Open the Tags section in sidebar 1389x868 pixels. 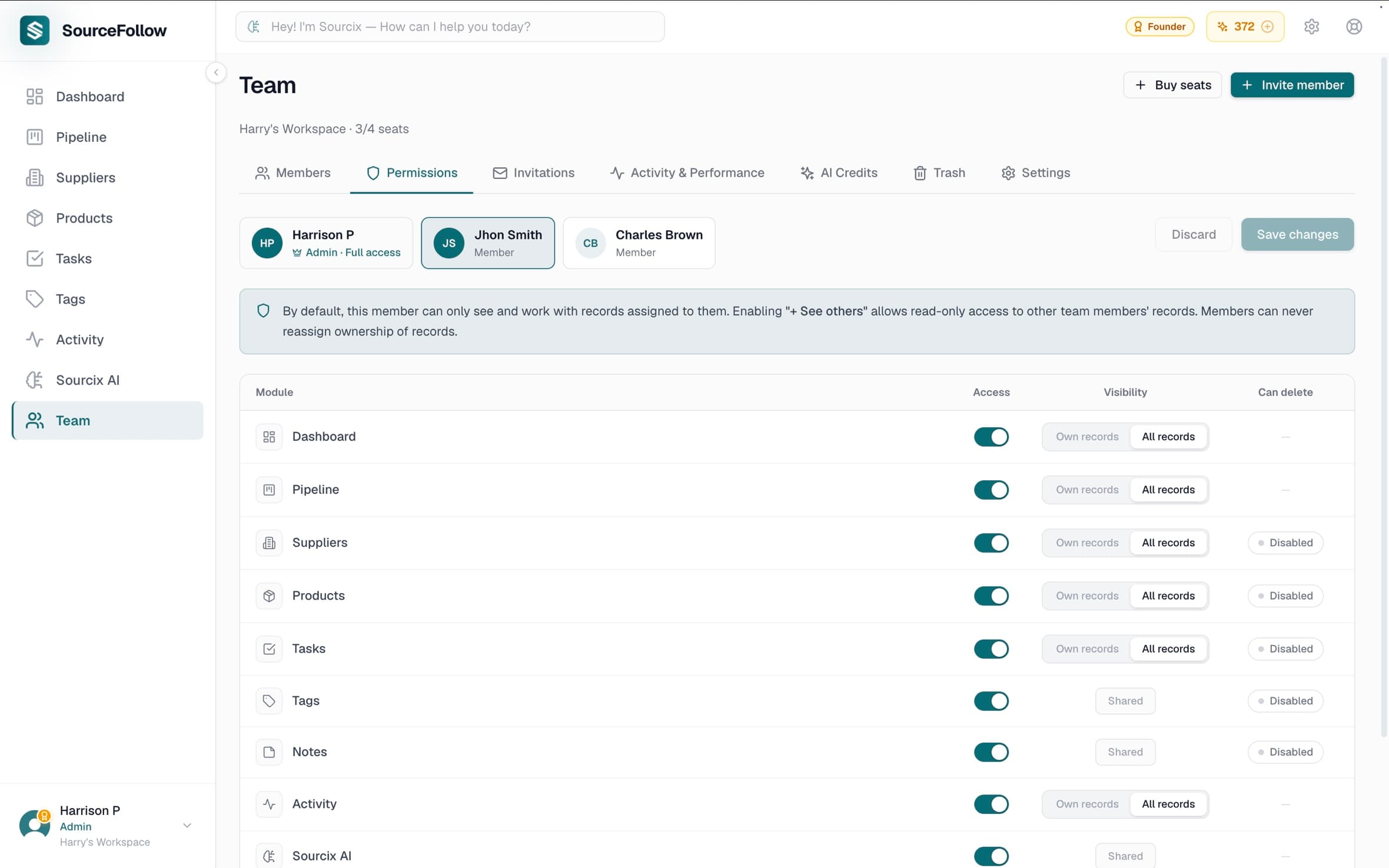[70, 299]
